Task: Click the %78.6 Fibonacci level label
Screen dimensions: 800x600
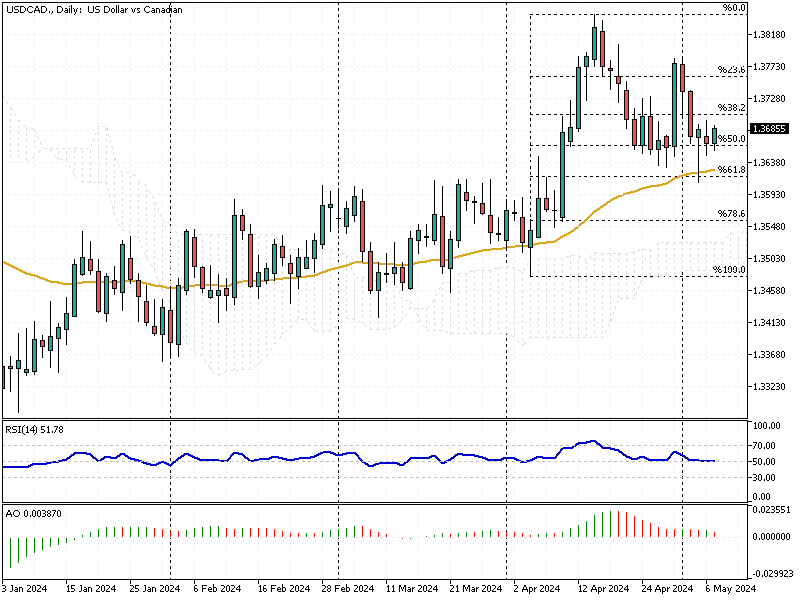Action: pyautogui.click(x=732, y=212)
